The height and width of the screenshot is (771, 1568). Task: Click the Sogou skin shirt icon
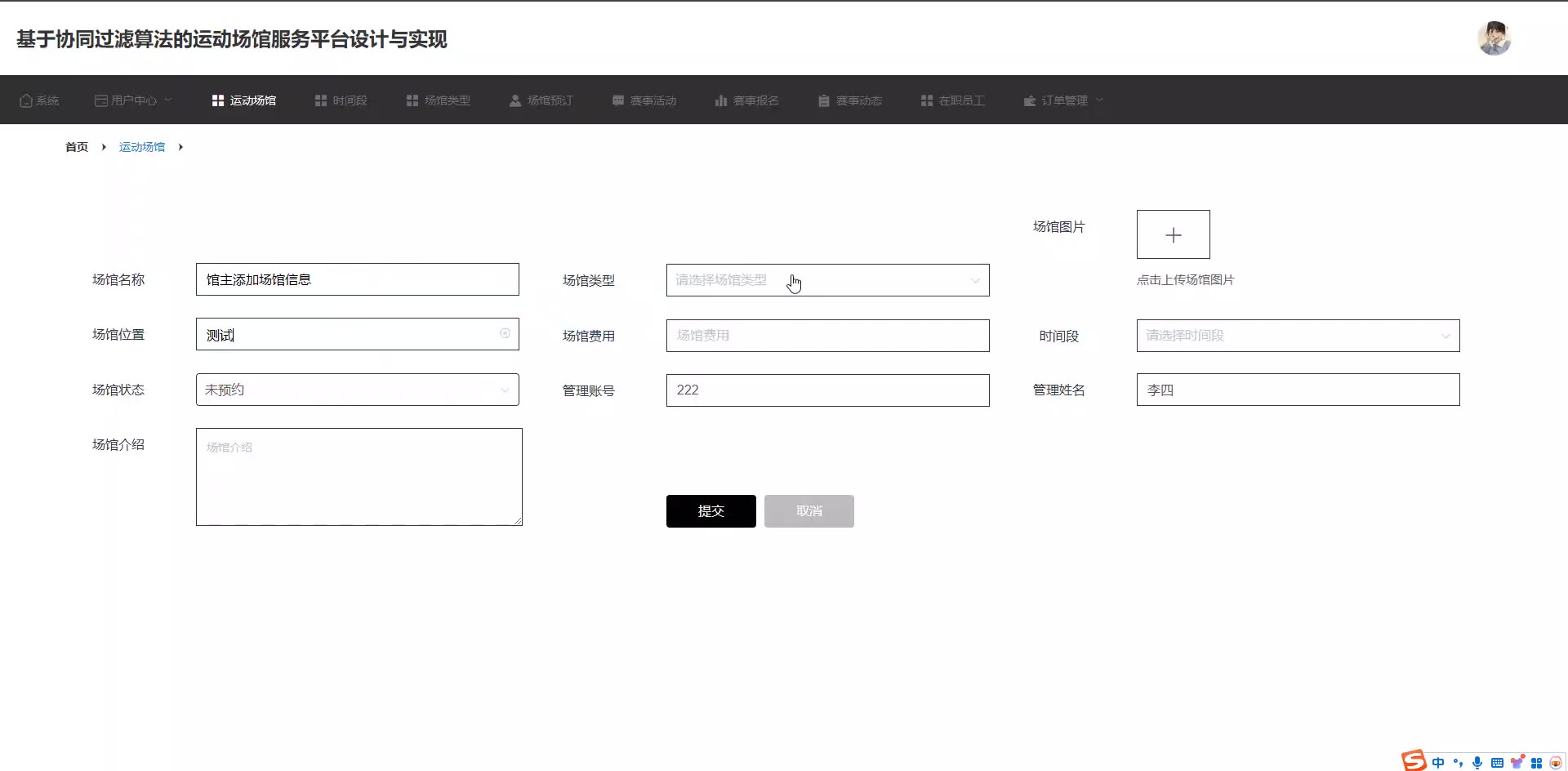pos(1517,763)
